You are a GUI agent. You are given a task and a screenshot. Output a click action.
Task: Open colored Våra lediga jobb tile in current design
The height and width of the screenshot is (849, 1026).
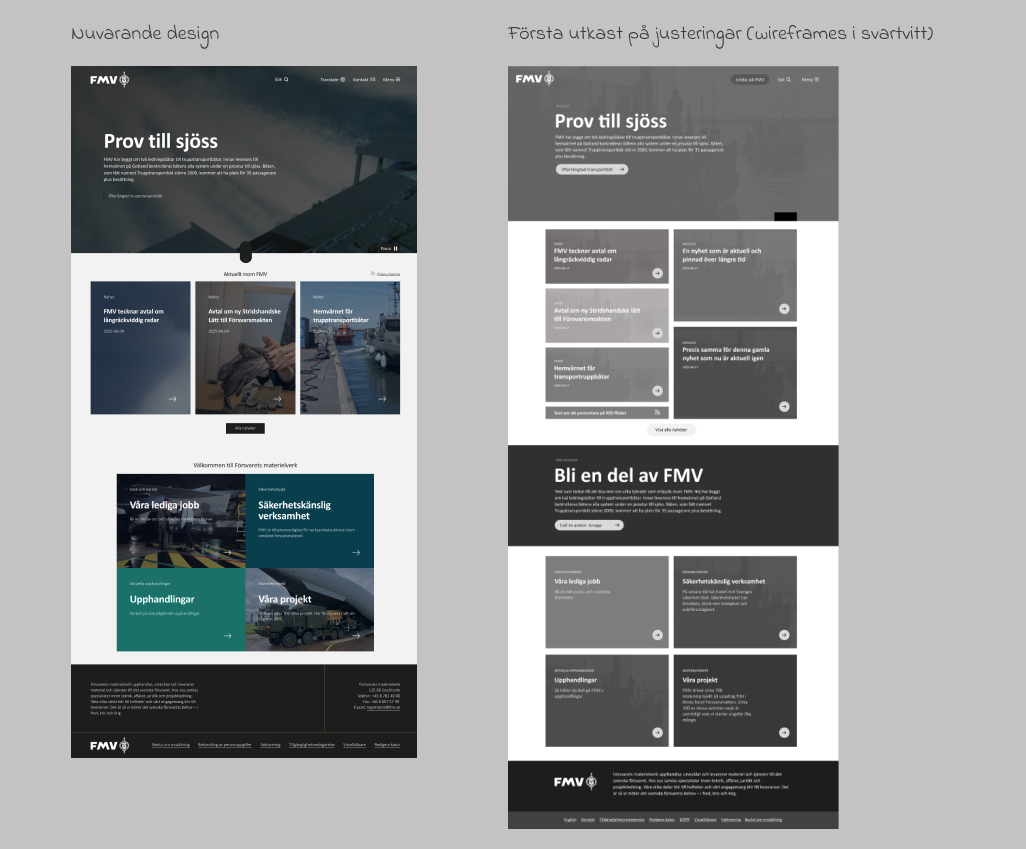181,521
